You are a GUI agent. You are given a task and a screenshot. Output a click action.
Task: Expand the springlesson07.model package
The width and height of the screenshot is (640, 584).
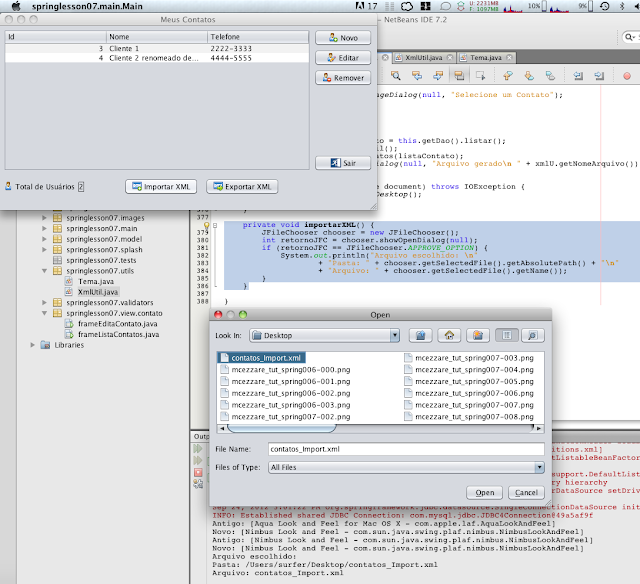click(44, 239)
